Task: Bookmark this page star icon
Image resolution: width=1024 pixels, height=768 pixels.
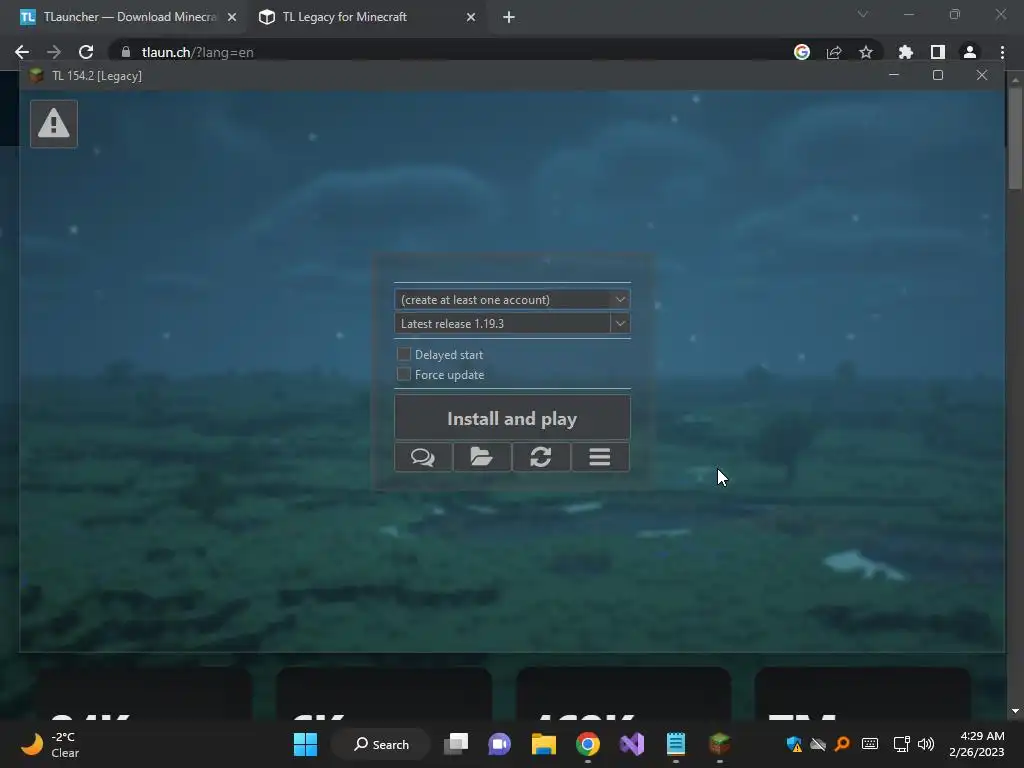Action: pyautogui.click(x=866, y=52)
